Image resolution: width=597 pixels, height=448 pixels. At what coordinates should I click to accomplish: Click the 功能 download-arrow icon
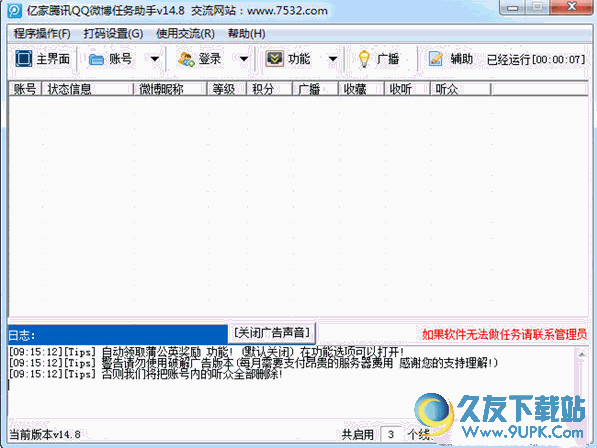(x=275, y=59)
